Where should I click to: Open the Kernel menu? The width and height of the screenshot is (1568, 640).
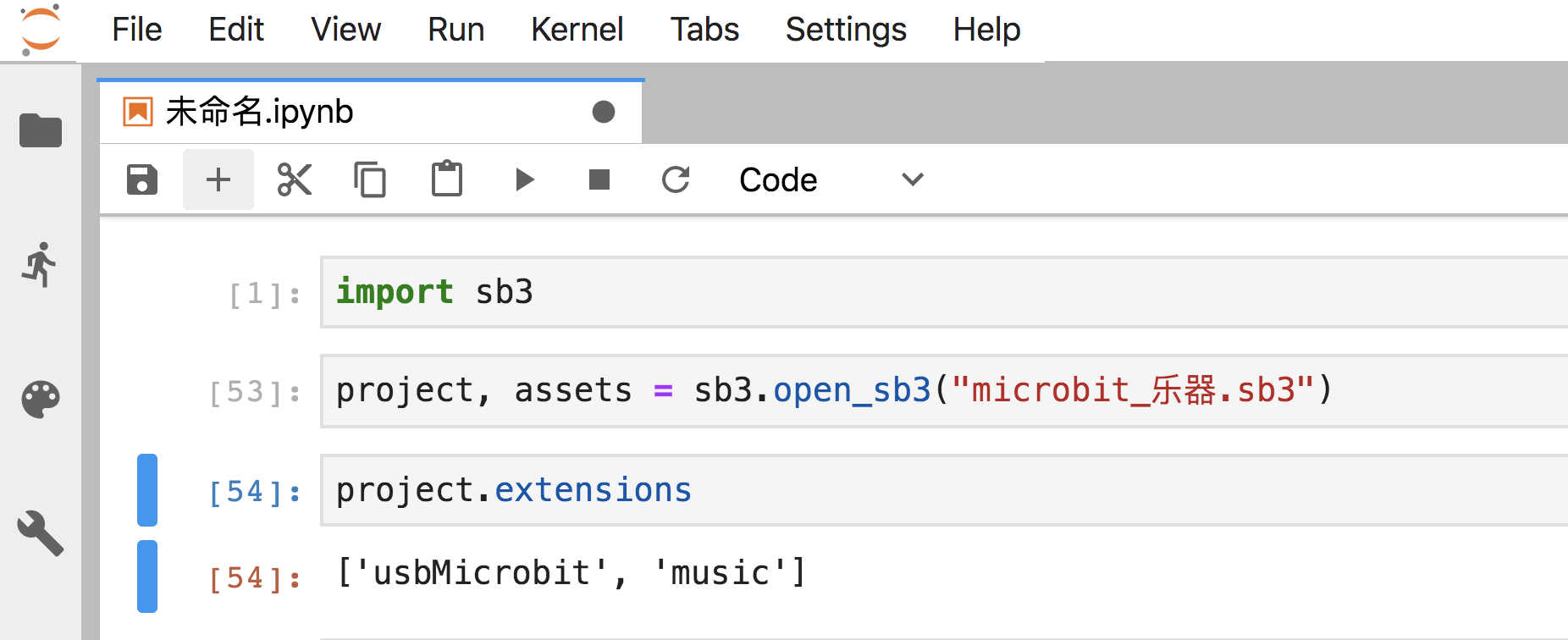(577, 30)
